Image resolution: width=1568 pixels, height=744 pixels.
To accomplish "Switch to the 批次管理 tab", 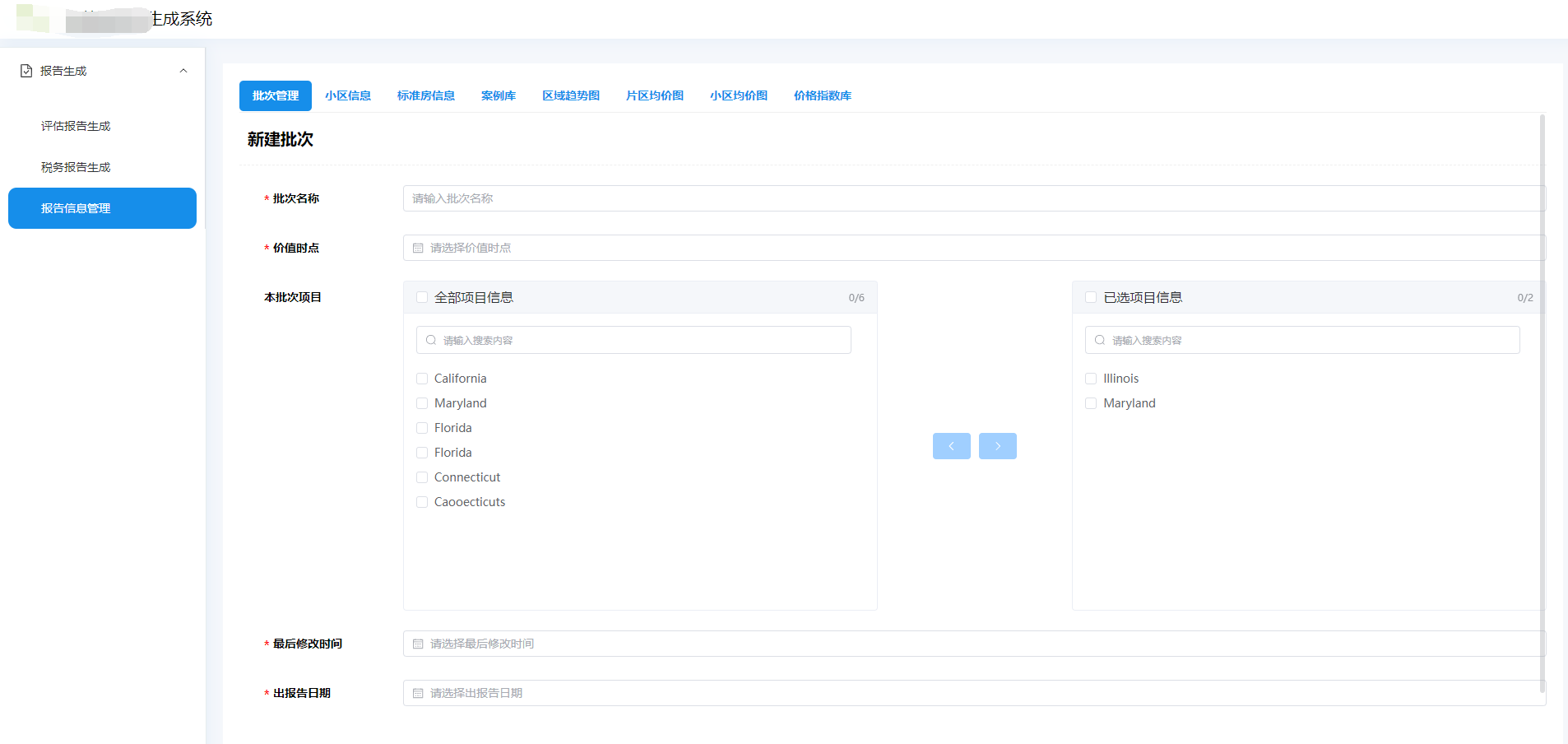I will coord(276,95).
